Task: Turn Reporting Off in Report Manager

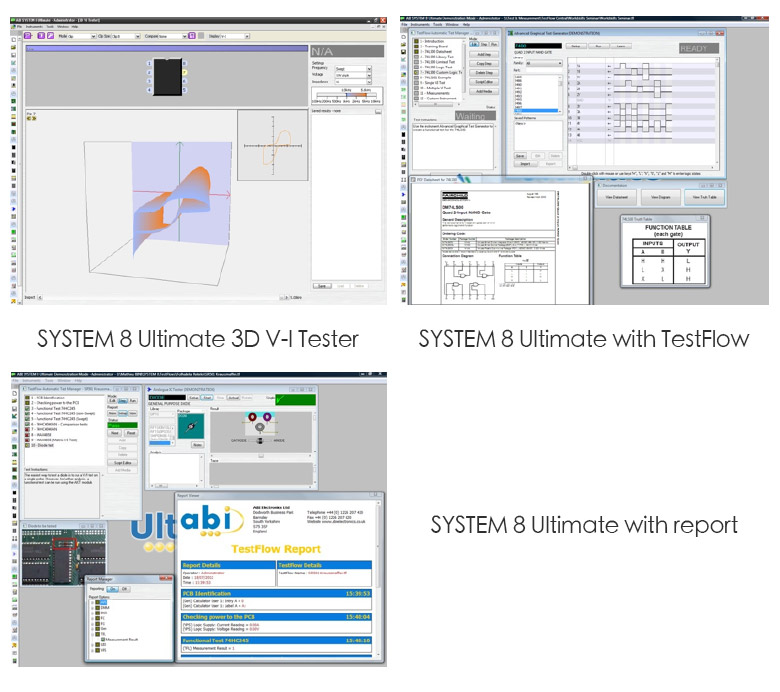Action: 124,589
